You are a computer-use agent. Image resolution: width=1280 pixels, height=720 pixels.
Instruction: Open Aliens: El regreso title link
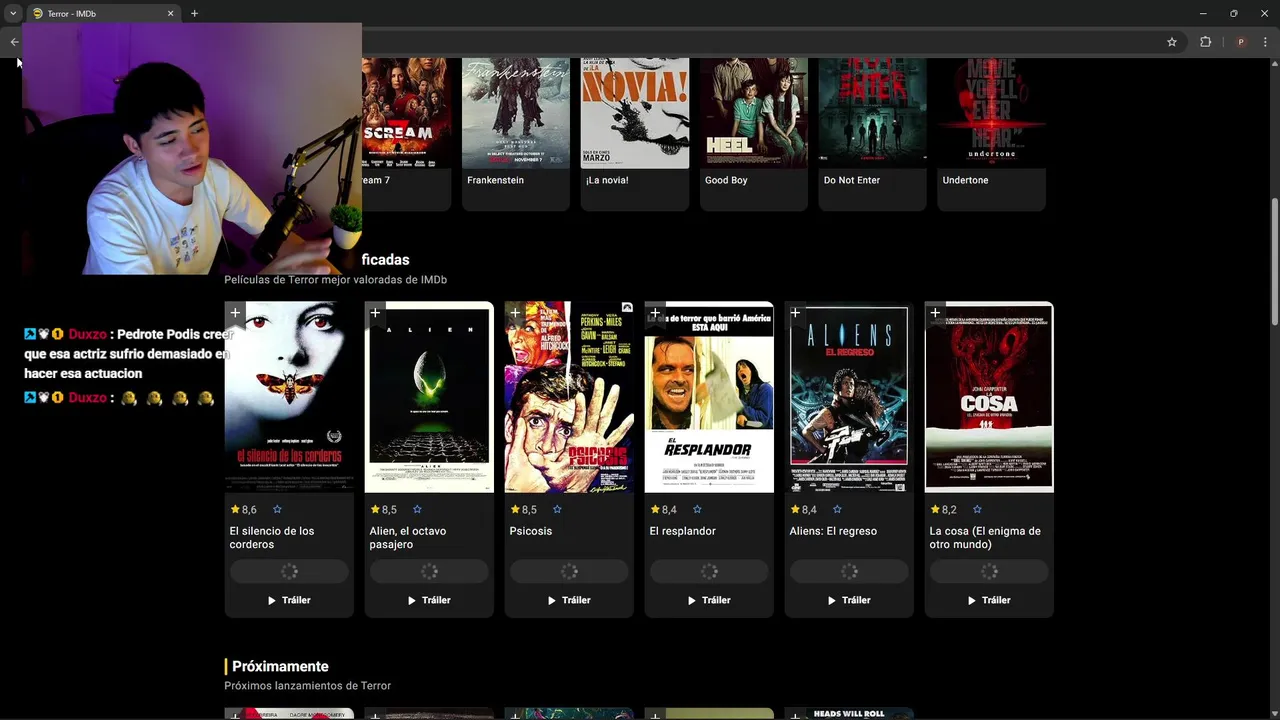(x=833, y=531)
